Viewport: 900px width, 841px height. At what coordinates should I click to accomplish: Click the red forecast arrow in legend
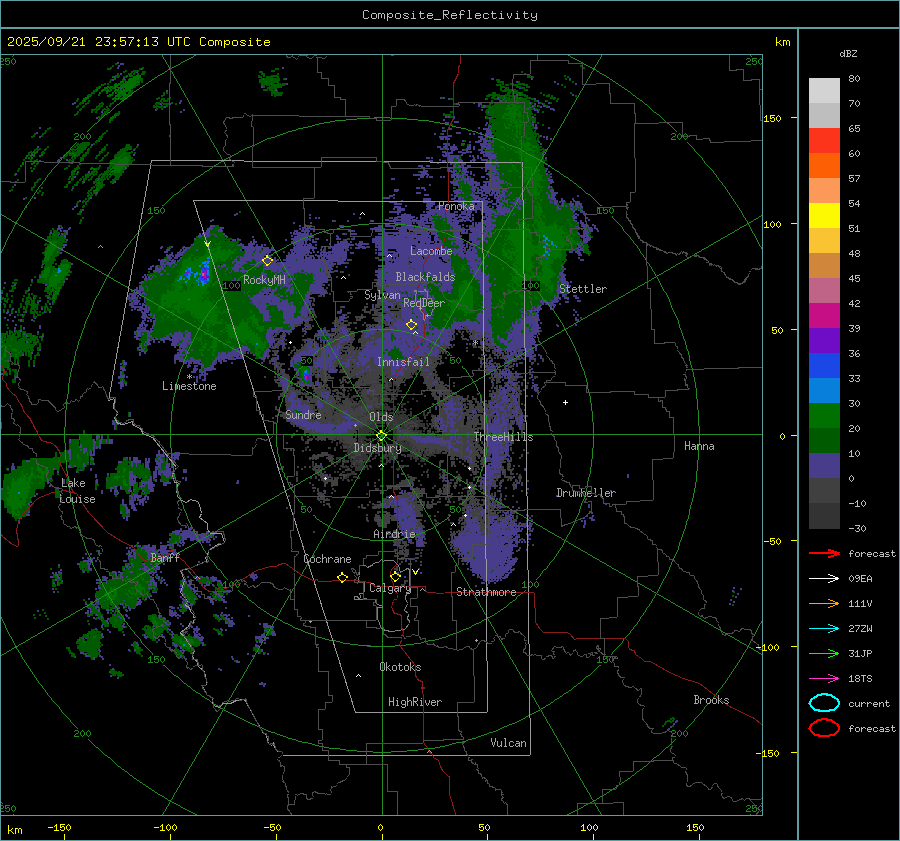click(x=824, y=553)
